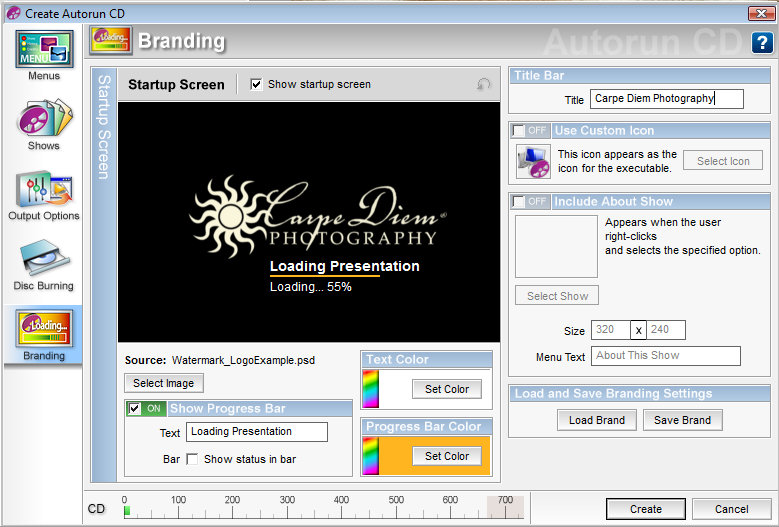Screen dimensions: 779x527
Task: Click the About Show width field 320
Action: [x=611, y=330]
